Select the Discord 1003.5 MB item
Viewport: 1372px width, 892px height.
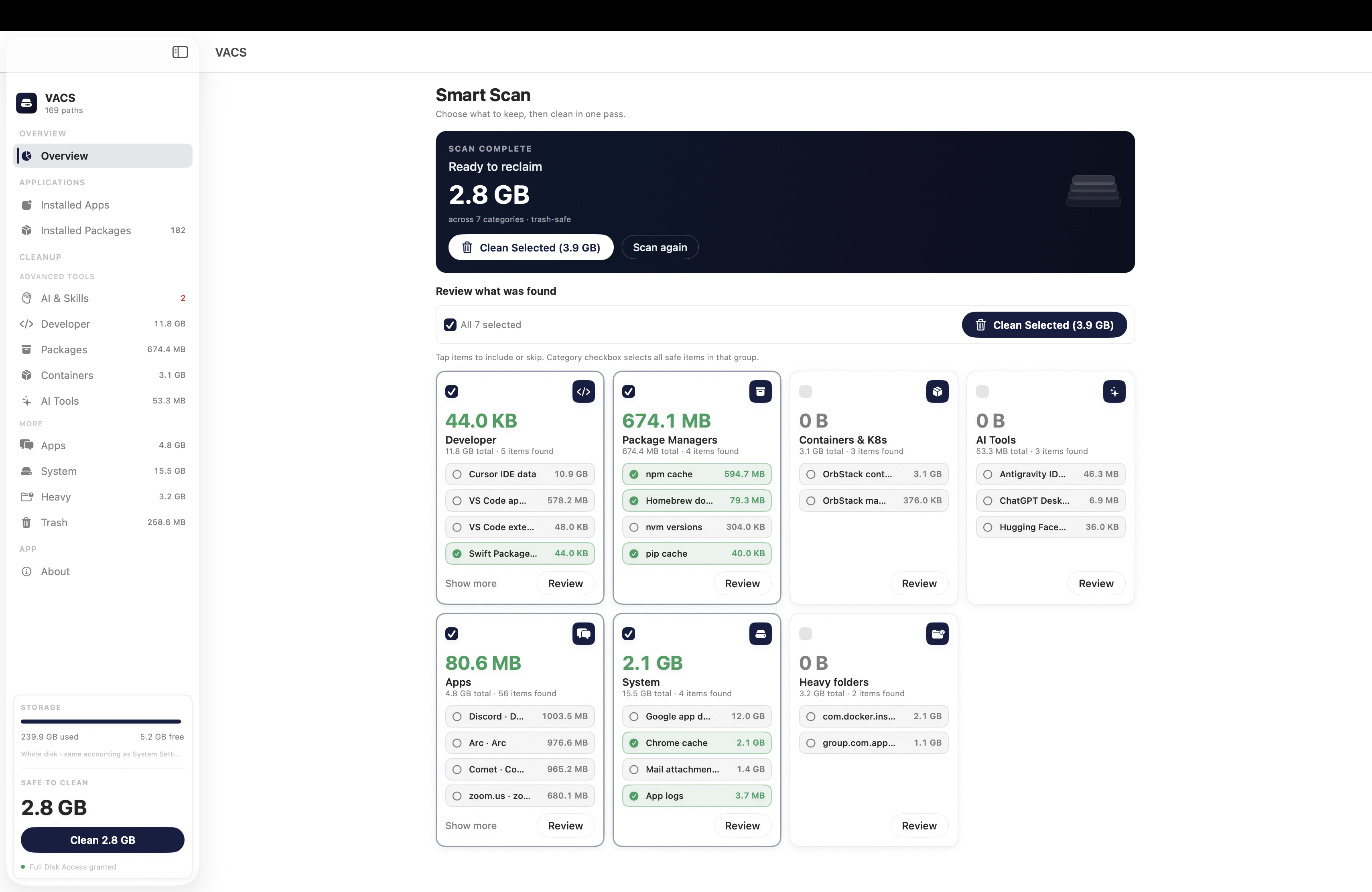tap(520, 716)
